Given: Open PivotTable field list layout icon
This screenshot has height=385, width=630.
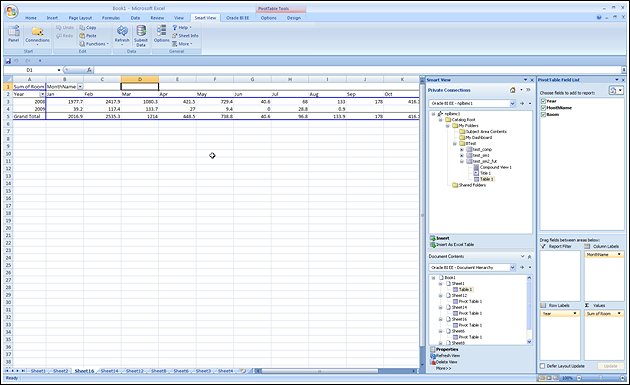Looking at the screenshot, I should [x=616, y=90].
